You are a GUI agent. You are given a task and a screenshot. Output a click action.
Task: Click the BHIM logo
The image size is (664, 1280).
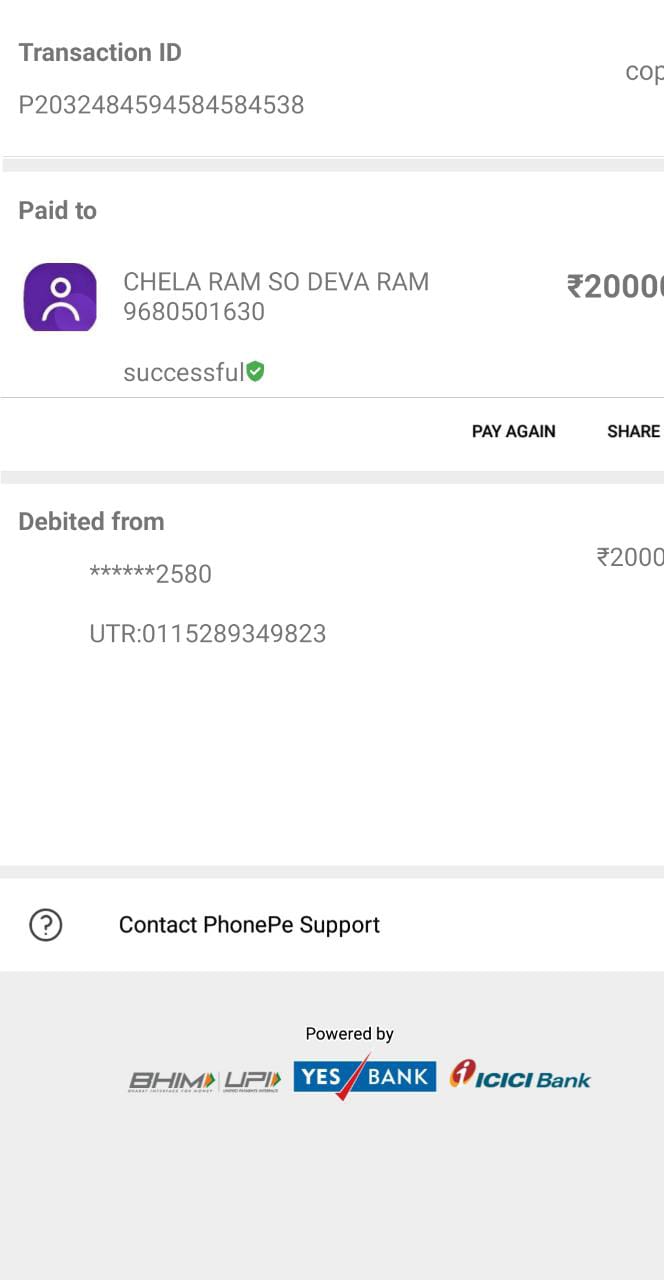pyautogui.click(x=172, y=1080)
